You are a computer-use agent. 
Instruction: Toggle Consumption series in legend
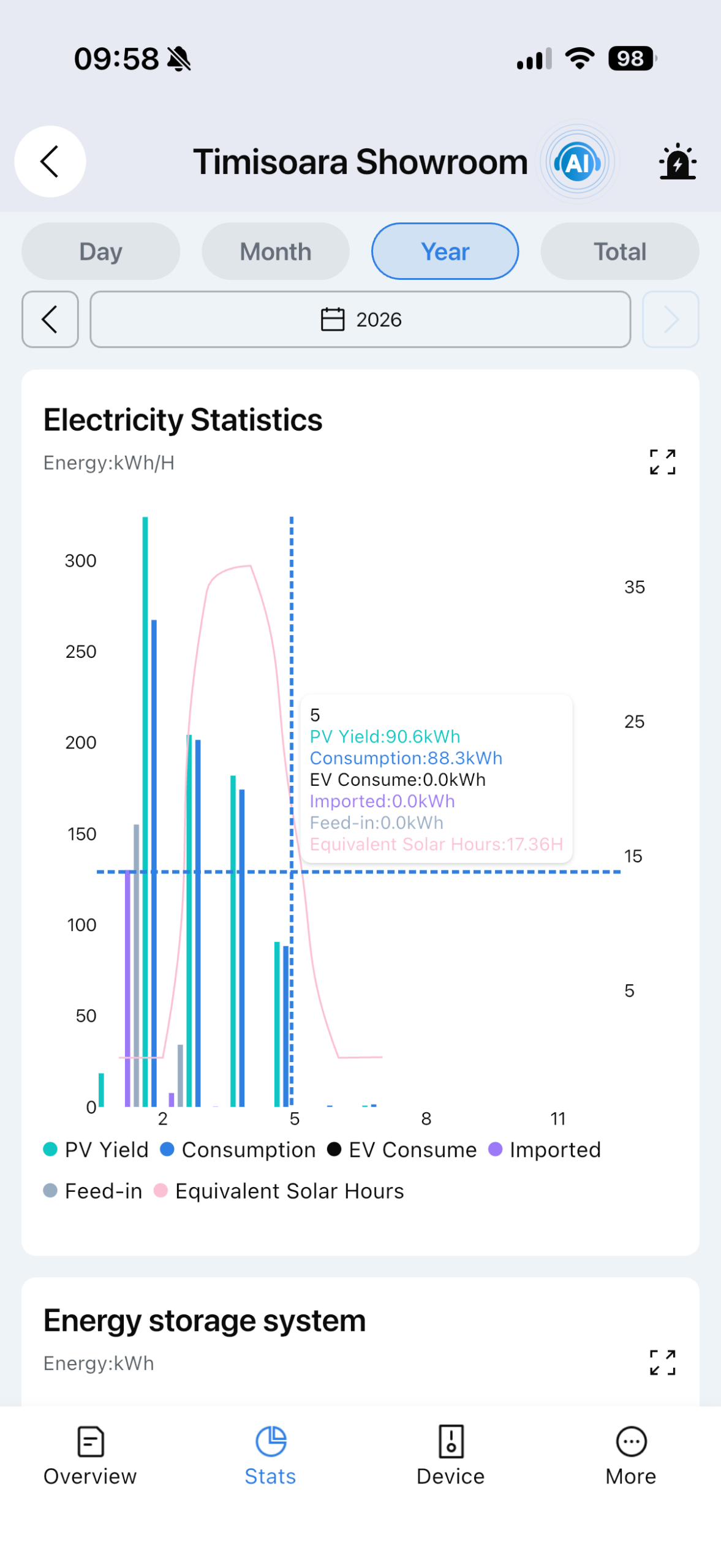coord(238,1150)
